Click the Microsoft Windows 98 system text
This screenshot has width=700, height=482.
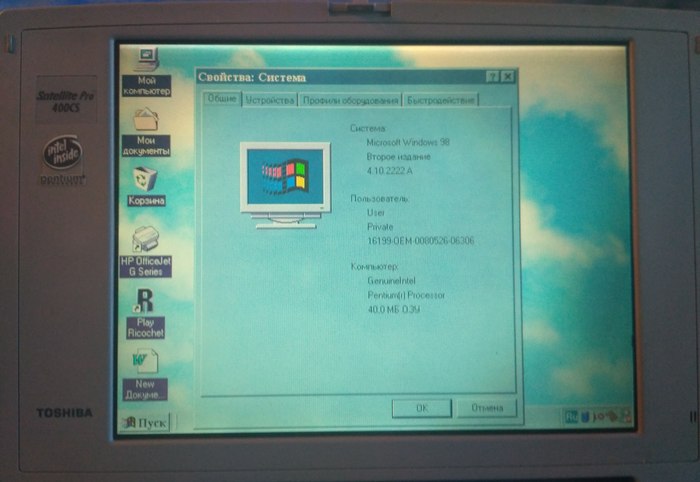(409, 143)
